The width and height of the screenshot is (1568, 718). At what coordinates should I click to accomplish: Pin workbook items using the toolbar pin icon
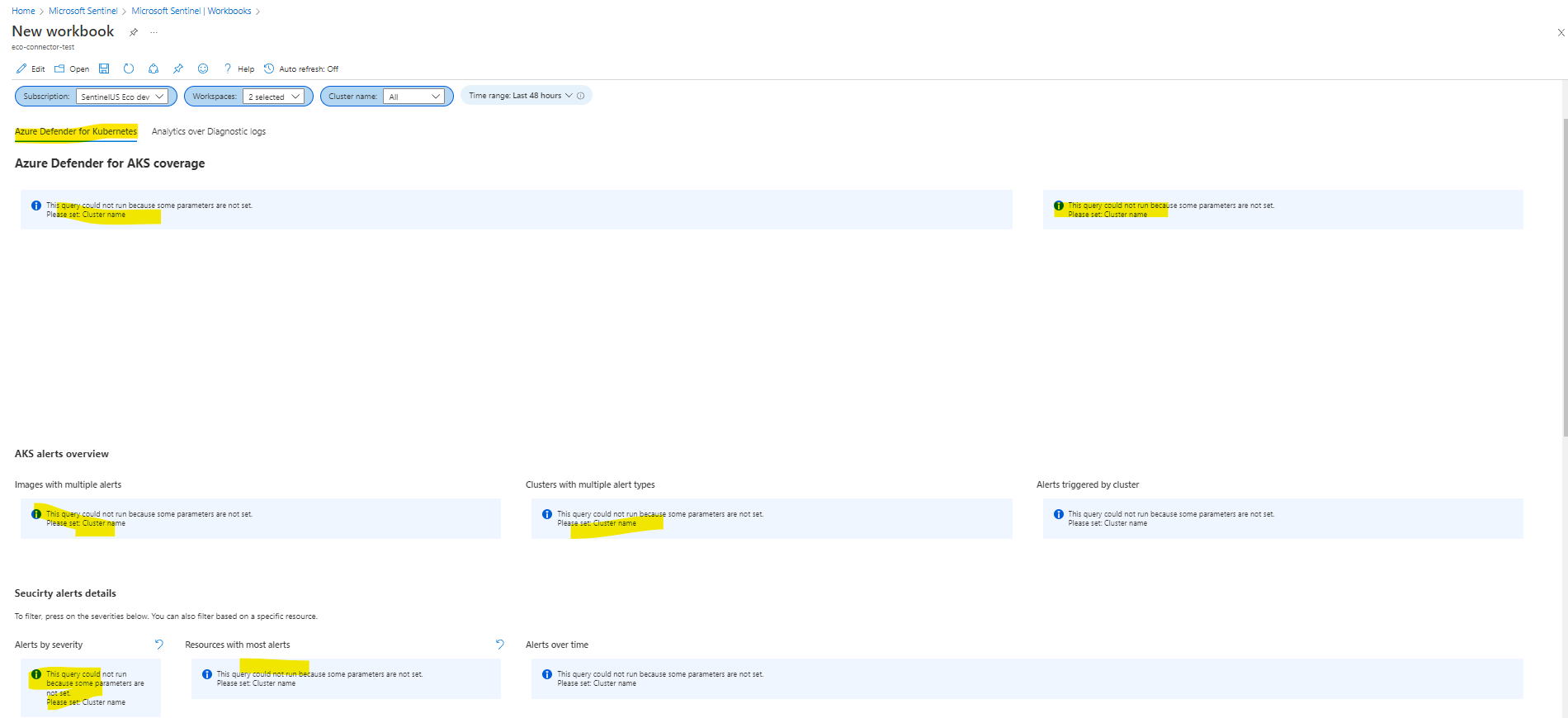[178, 69]
